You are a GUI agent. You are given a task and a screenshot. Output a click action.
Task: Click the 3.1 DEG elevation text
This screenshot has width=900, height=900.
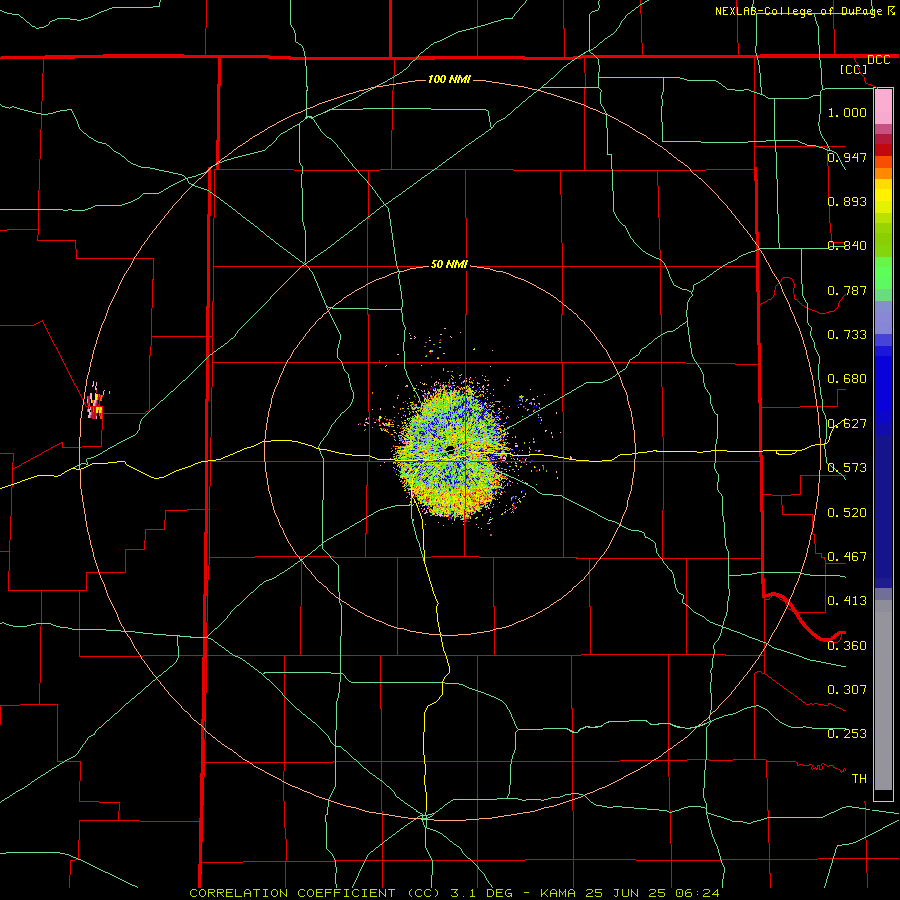click(482, 893)
